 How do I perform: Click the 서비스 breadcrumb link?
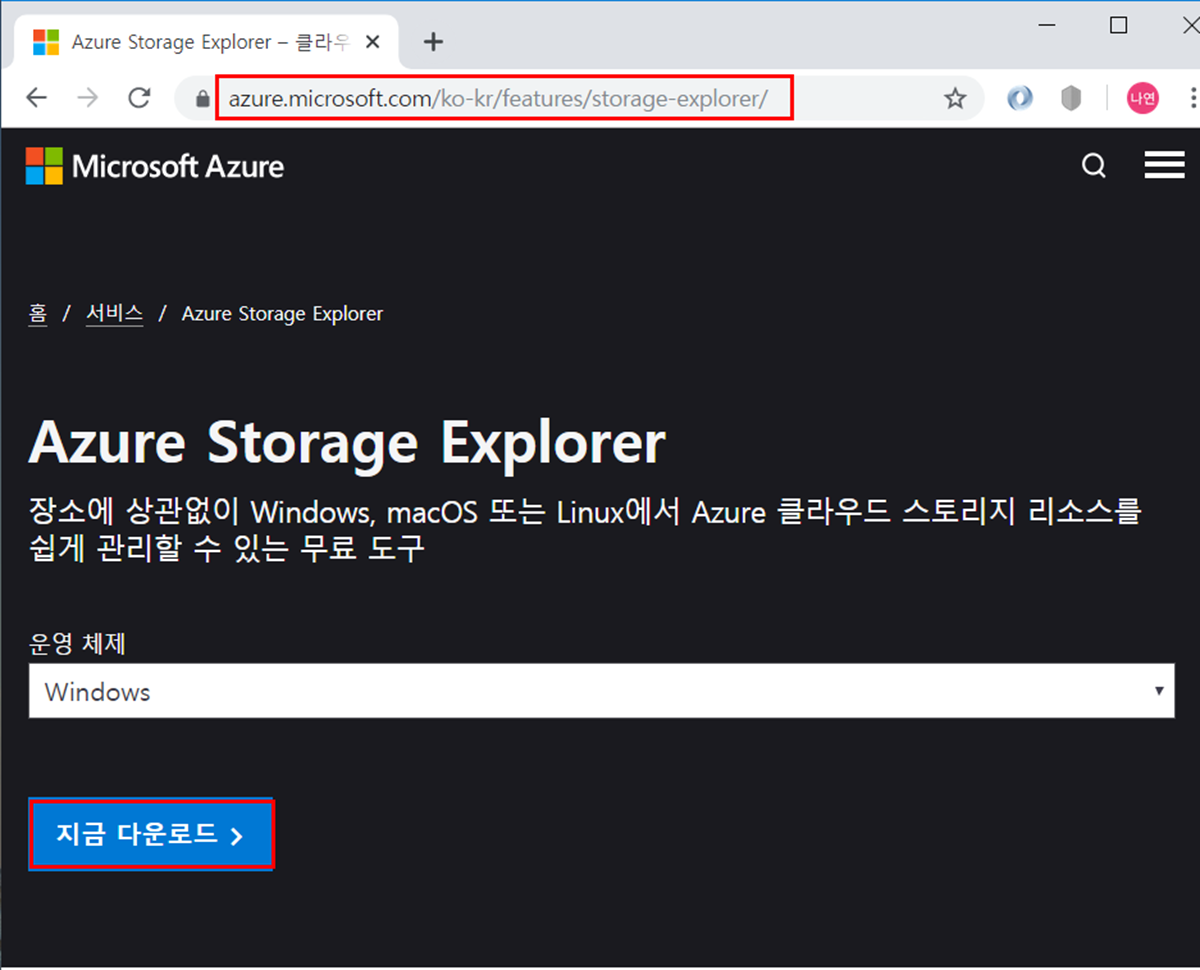tap(114, 314)
